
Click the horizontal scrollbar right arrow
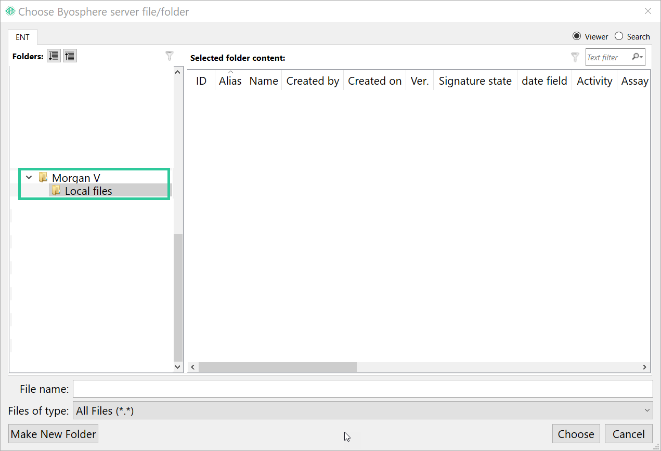644,367
